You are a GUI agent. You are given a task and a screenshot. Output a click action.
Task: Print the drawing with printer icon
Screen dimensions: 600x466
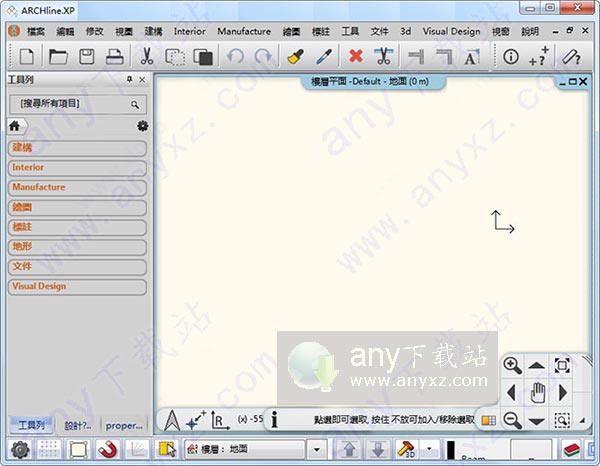pos(114,57)
